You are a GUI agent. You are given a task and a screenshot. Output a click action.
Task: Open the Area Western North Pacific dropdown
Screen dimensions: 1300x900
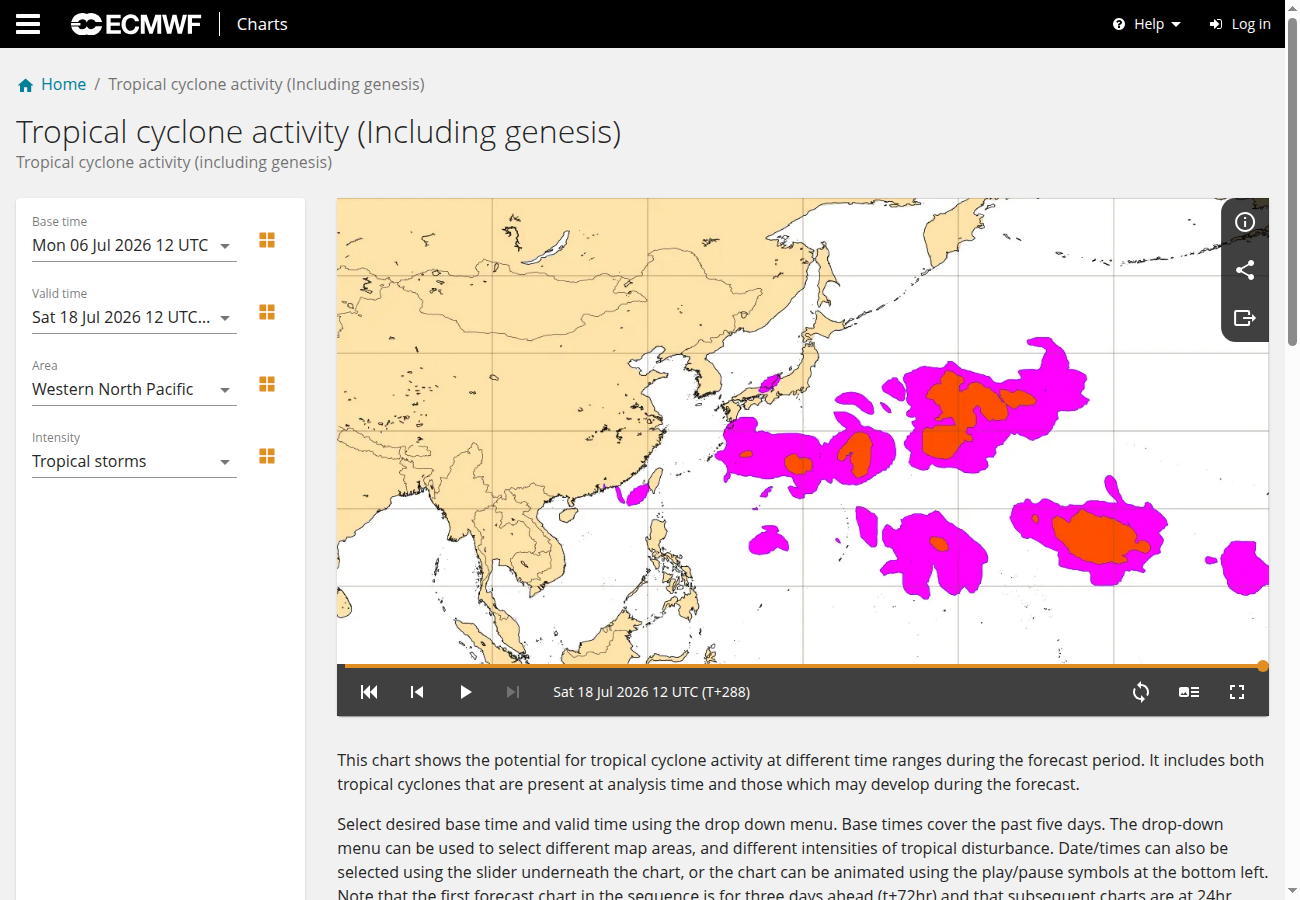click(x=134, y=389)
